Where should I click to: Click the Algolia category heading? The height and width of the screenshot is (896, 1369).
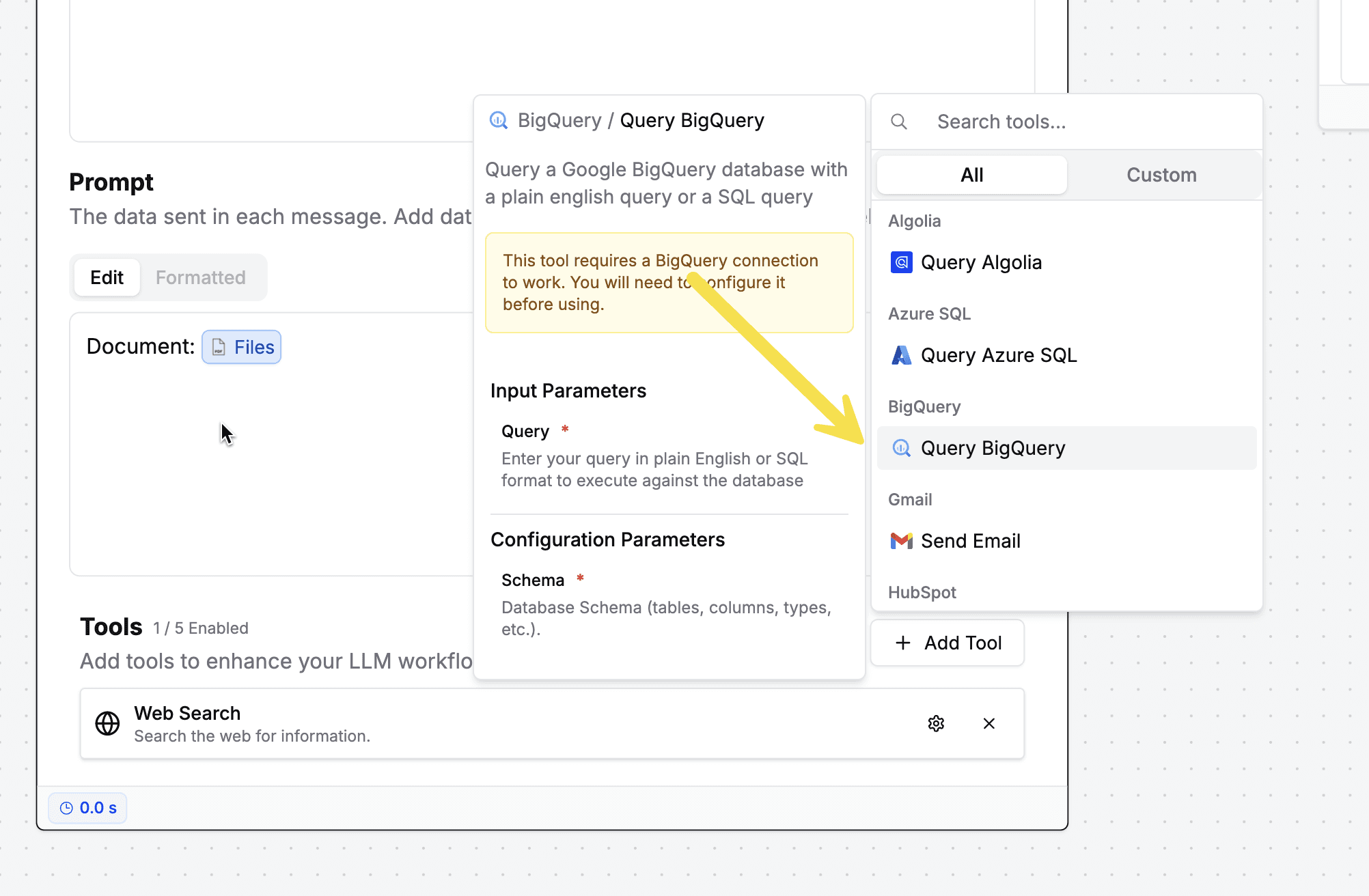point(914,221)
